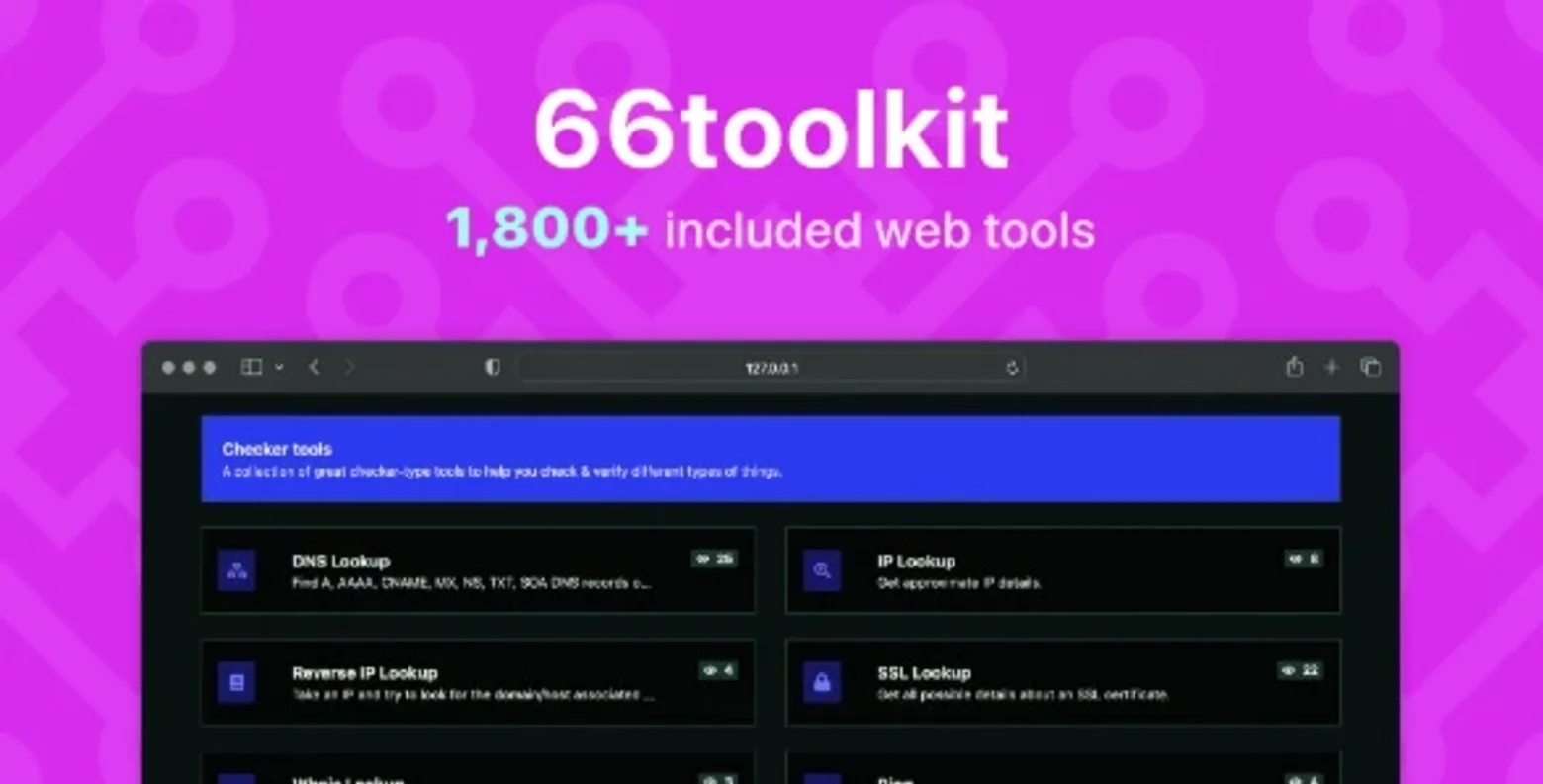Screen dimensions: 1543x784
Task: Open the Reverse IP Lookup tool title
Action: click(x=364, y=672)
